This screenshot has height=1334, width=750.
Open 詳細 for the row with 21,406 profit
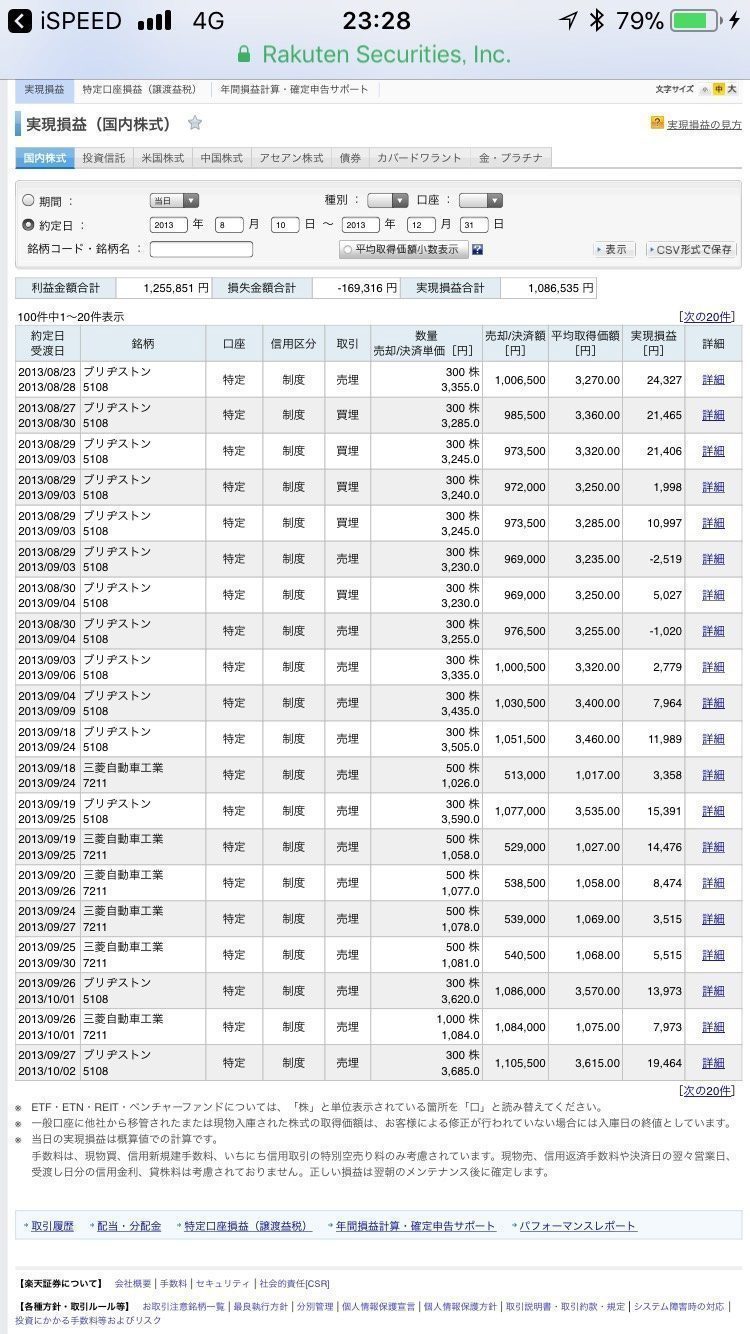coord(713,451)
